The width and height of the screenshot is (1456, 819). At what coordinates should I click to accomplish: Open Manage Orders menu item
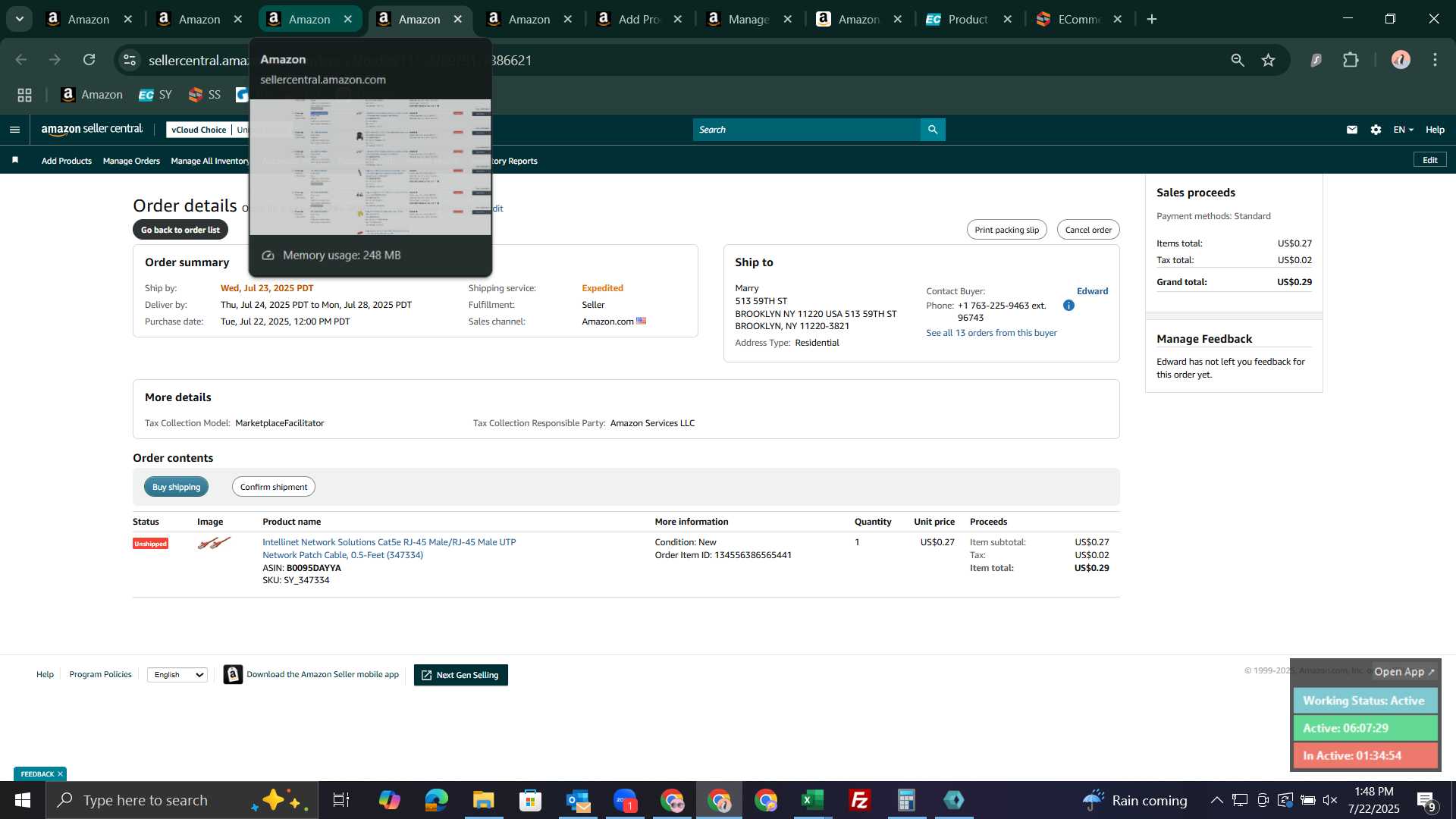pyautogui.click(x=131, y=161)
